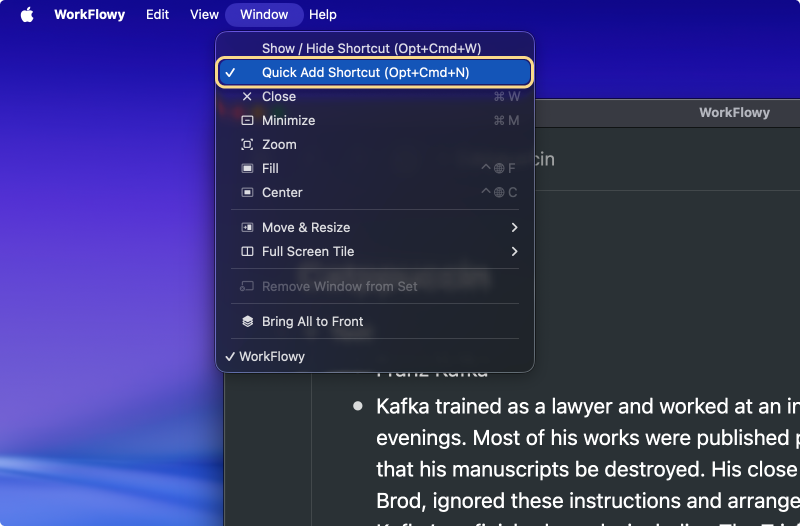The image size is (800, 526).
Task: Select the checked WorkFlowy window entry
Action: point(375,357)
